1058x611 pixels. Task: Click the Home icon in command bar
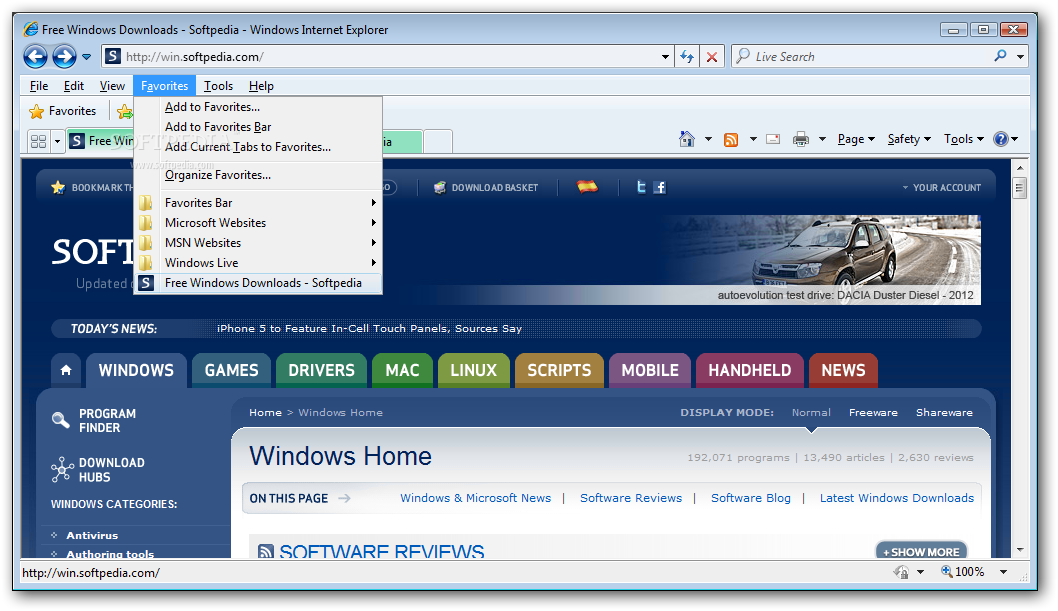tap(687, 139)
